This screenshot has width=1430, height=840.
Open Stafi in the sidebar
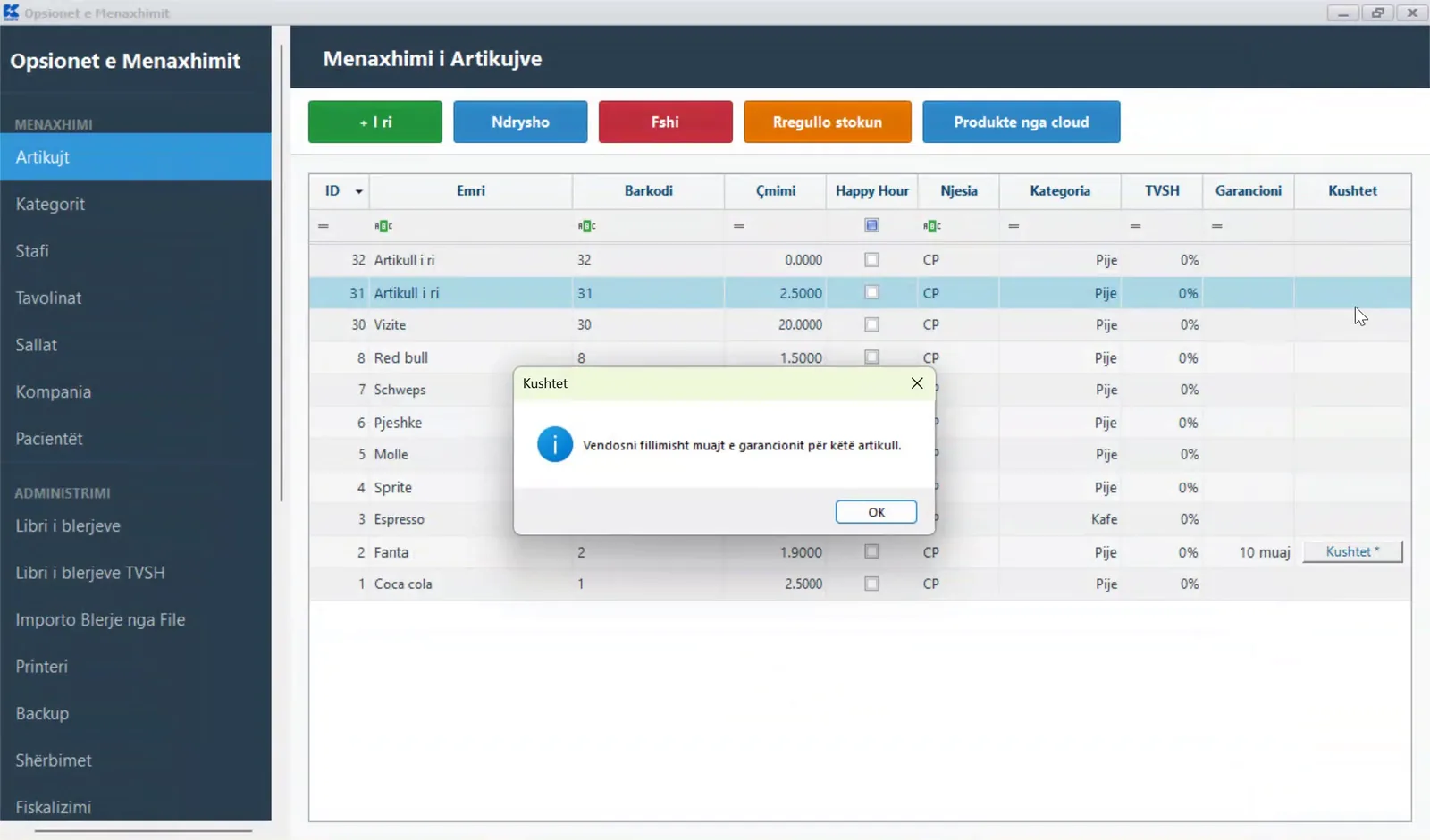coord(136,251)
